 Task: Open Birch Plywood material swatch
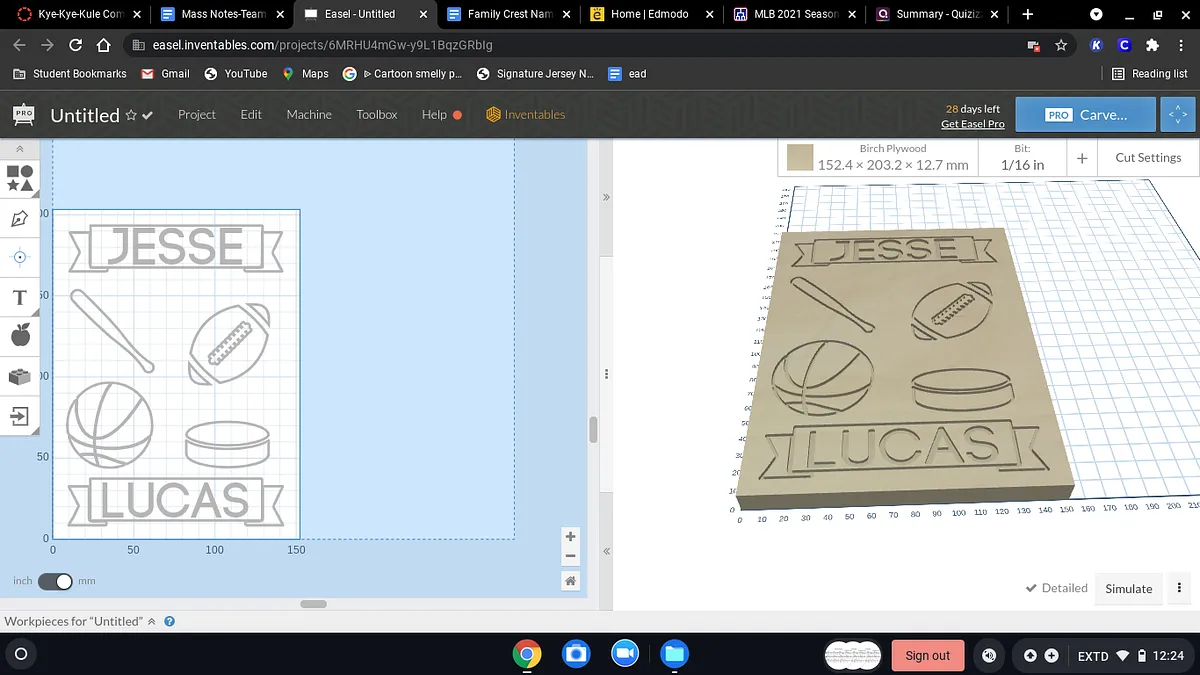(x=799, y=158)
